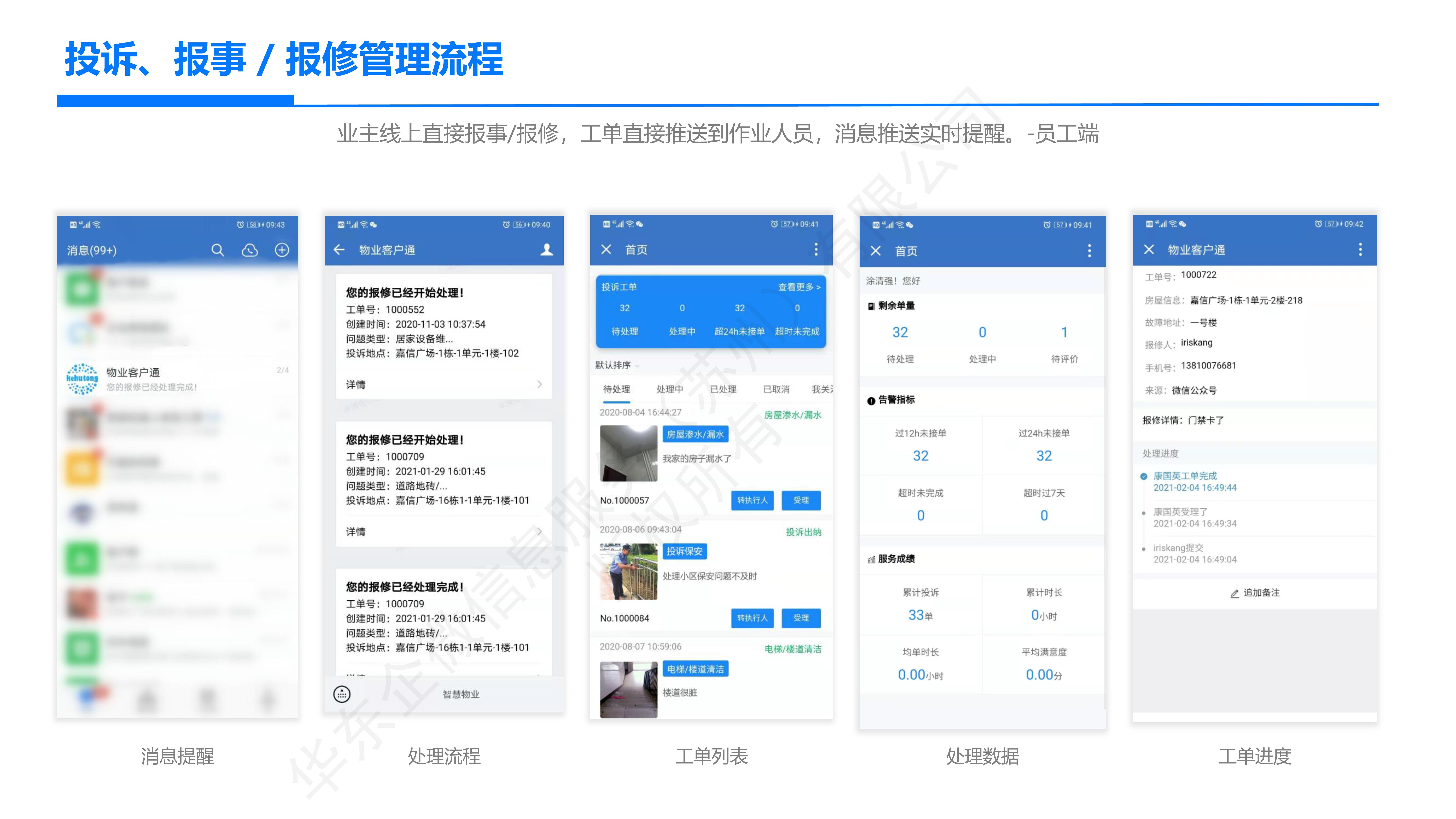Tap the 32 待处理 count in 投诉工单 card
The height and width of the screenshot is (819, 1456).
coord(624,308)
